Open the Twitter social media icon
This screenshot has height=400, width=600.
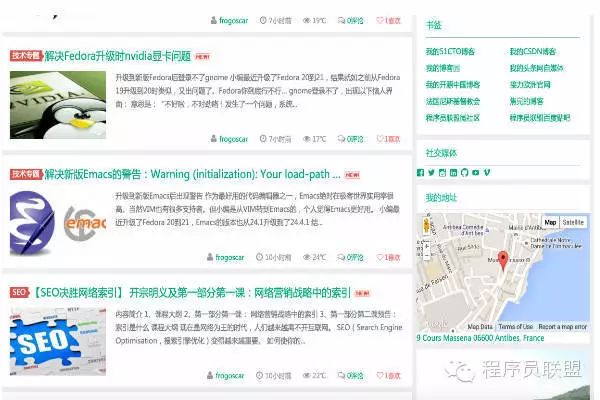point(431,173)
